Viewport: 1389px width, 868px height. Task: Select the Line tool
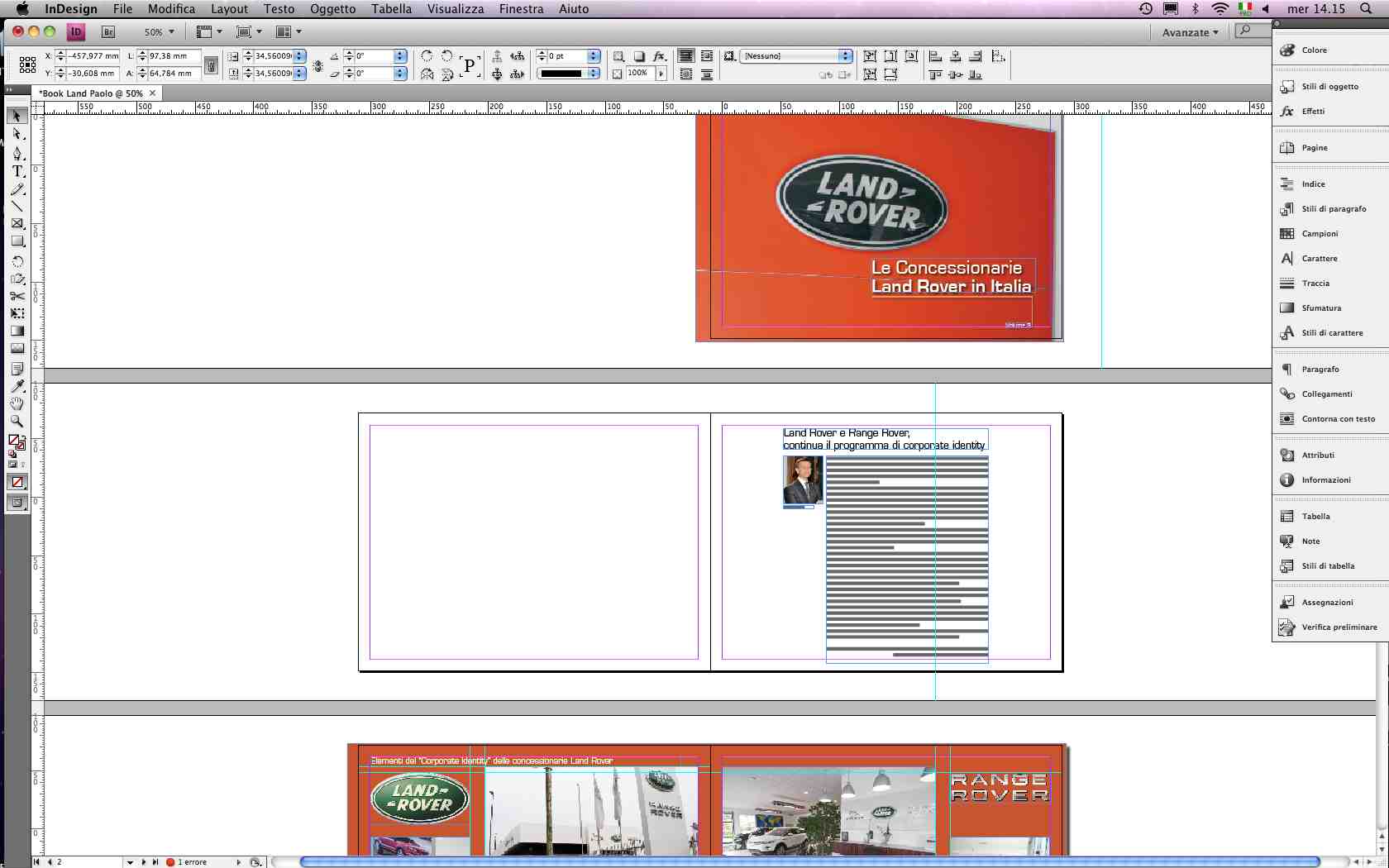[x=17, y=207]
